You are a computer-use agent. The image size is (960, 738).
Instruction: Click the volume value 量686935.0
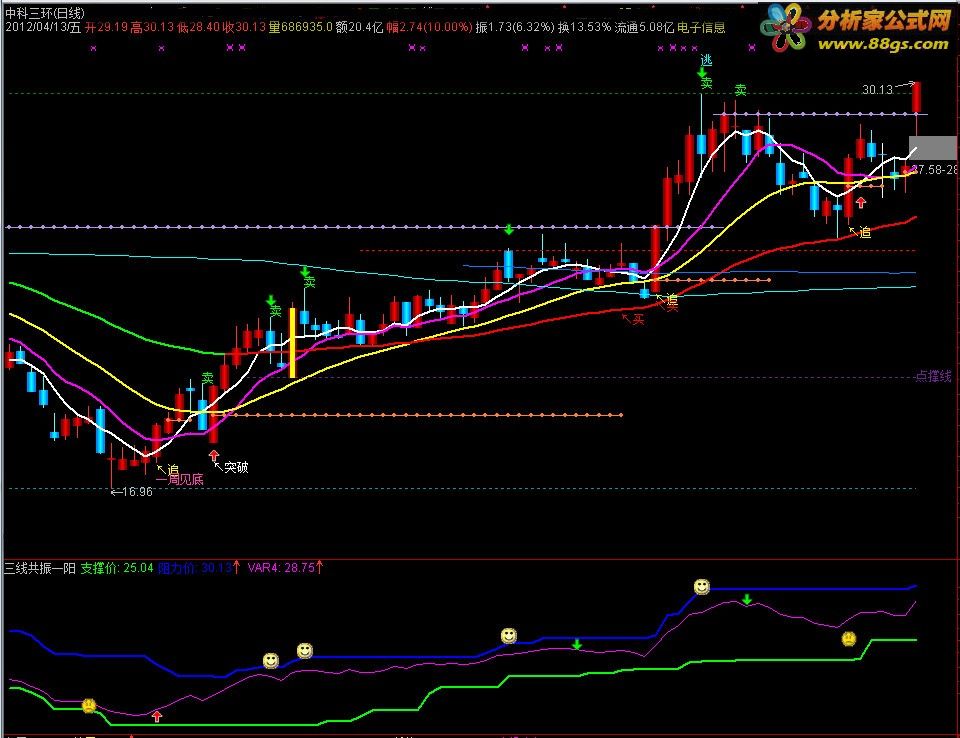301,28
